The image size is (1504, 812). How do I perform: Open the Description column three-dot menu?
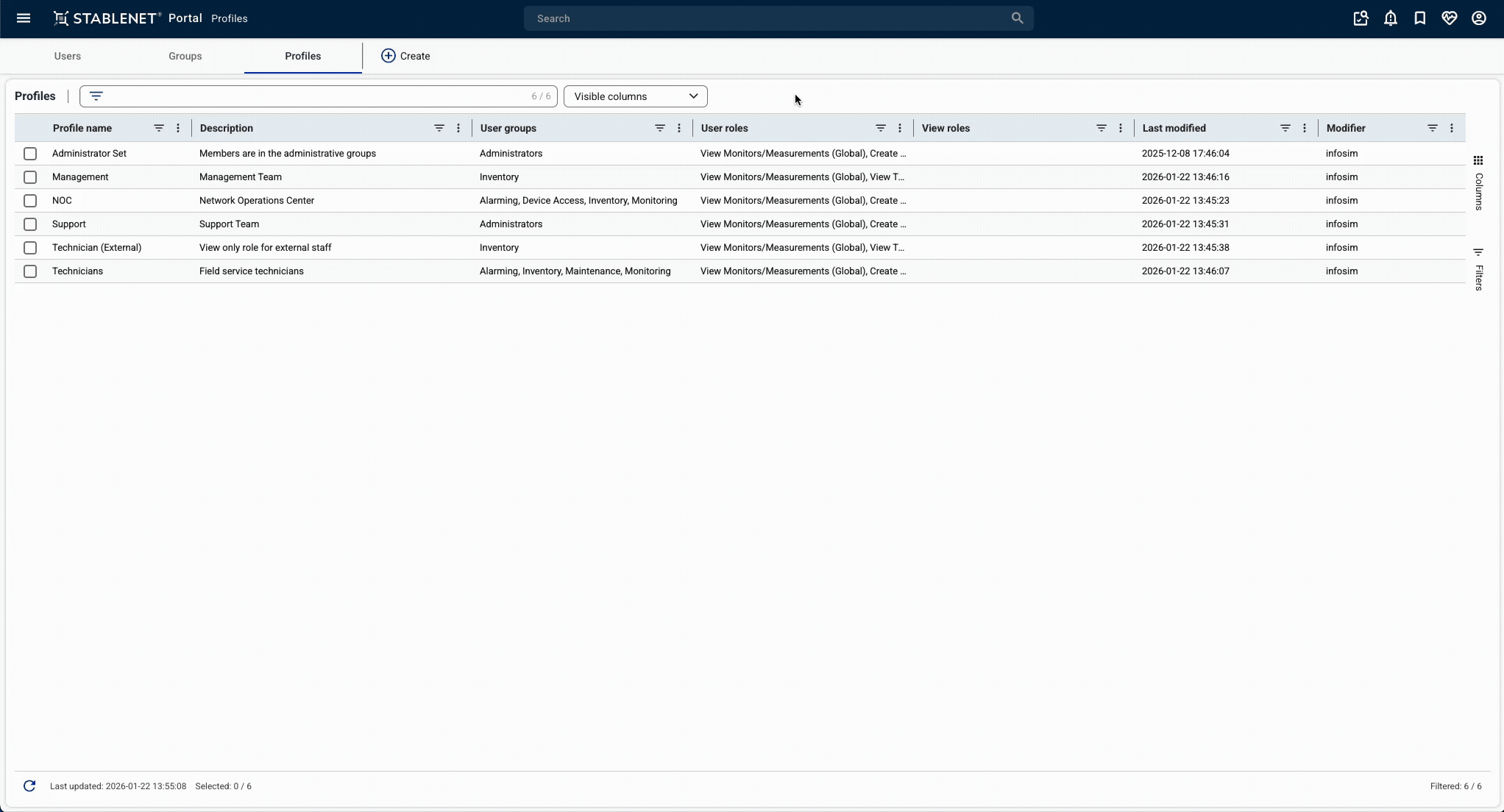click(x=458, y=128)
